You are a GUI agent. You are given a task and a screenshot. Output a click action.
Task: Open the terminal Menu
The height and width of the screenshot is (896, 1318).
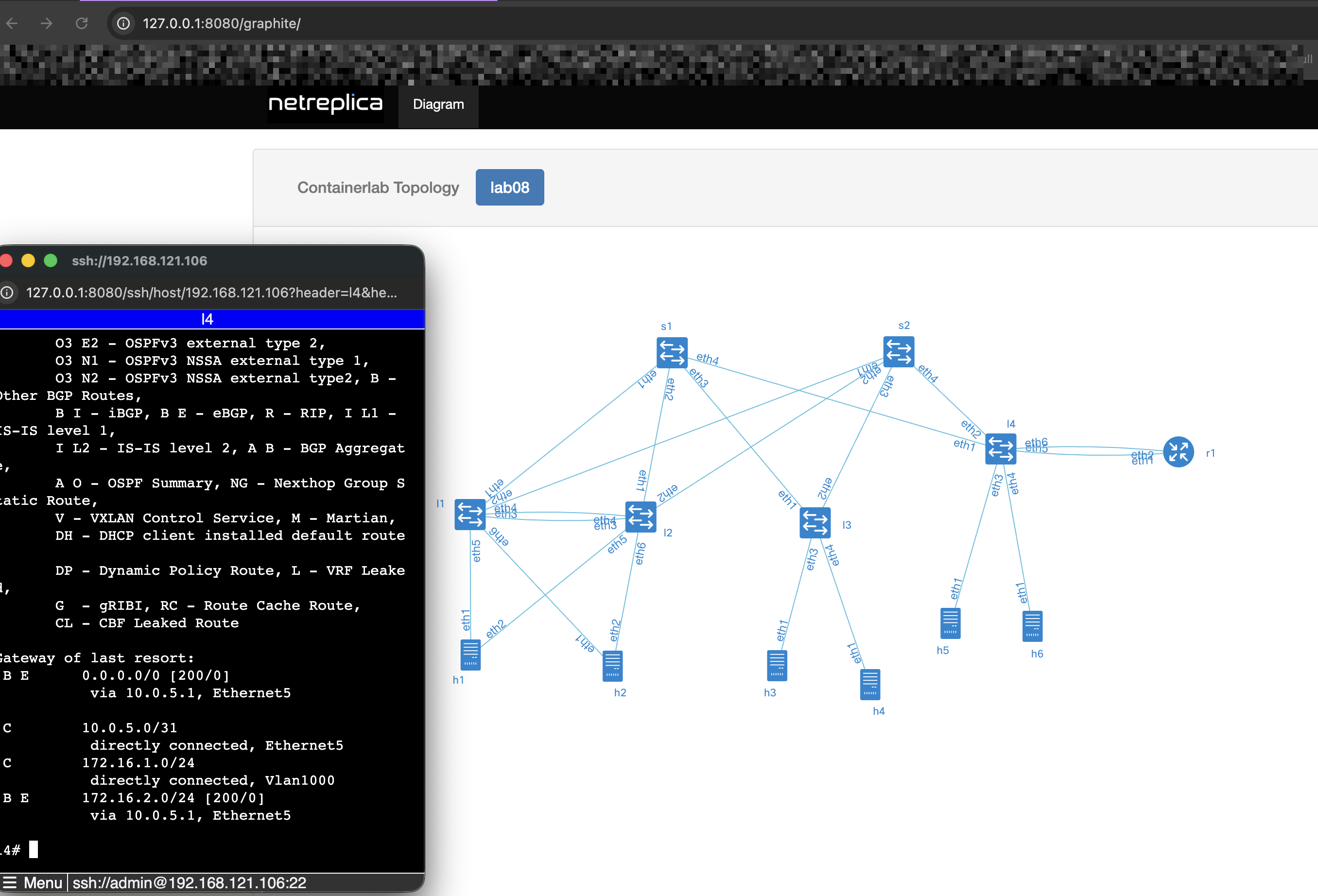click(33, 882)
